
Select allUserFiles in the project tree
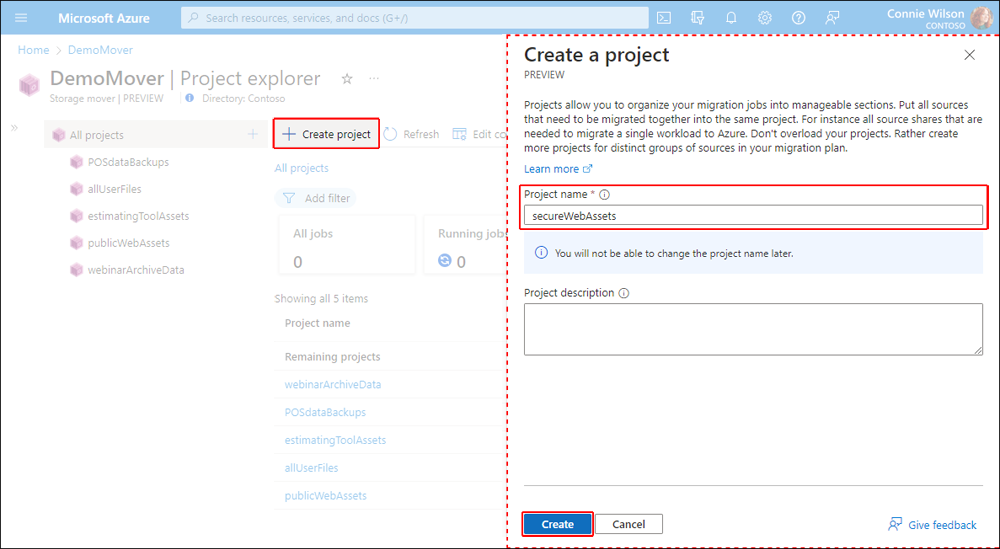coord(115,189)
